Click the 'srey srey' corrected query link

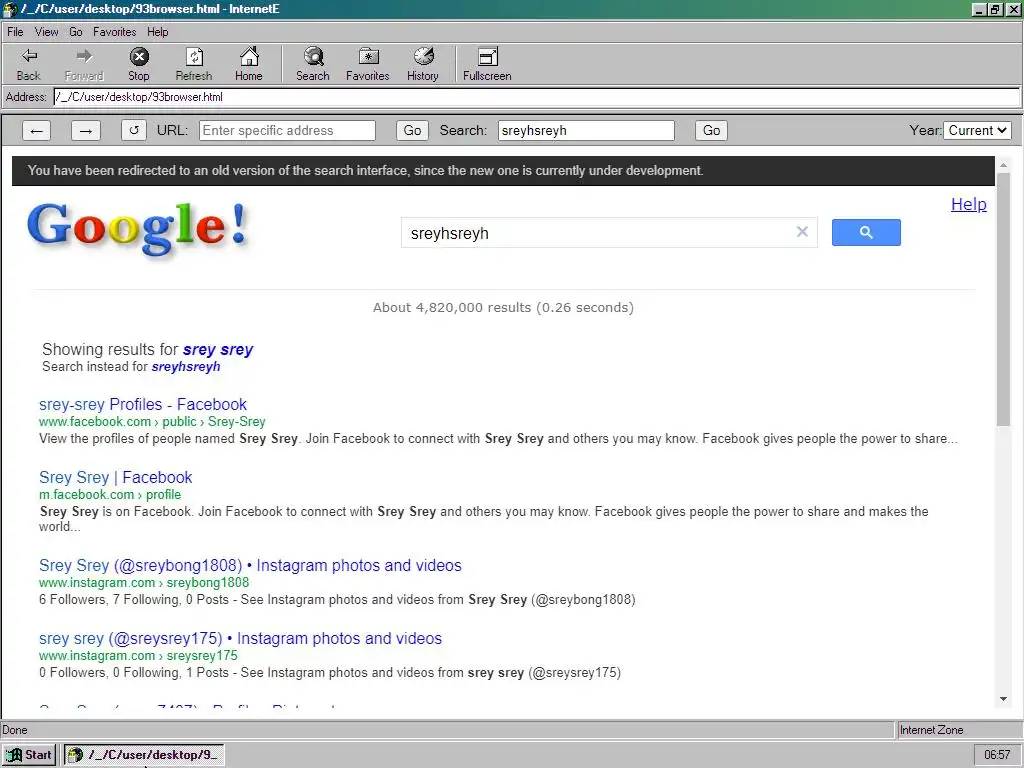click(218, 349)
